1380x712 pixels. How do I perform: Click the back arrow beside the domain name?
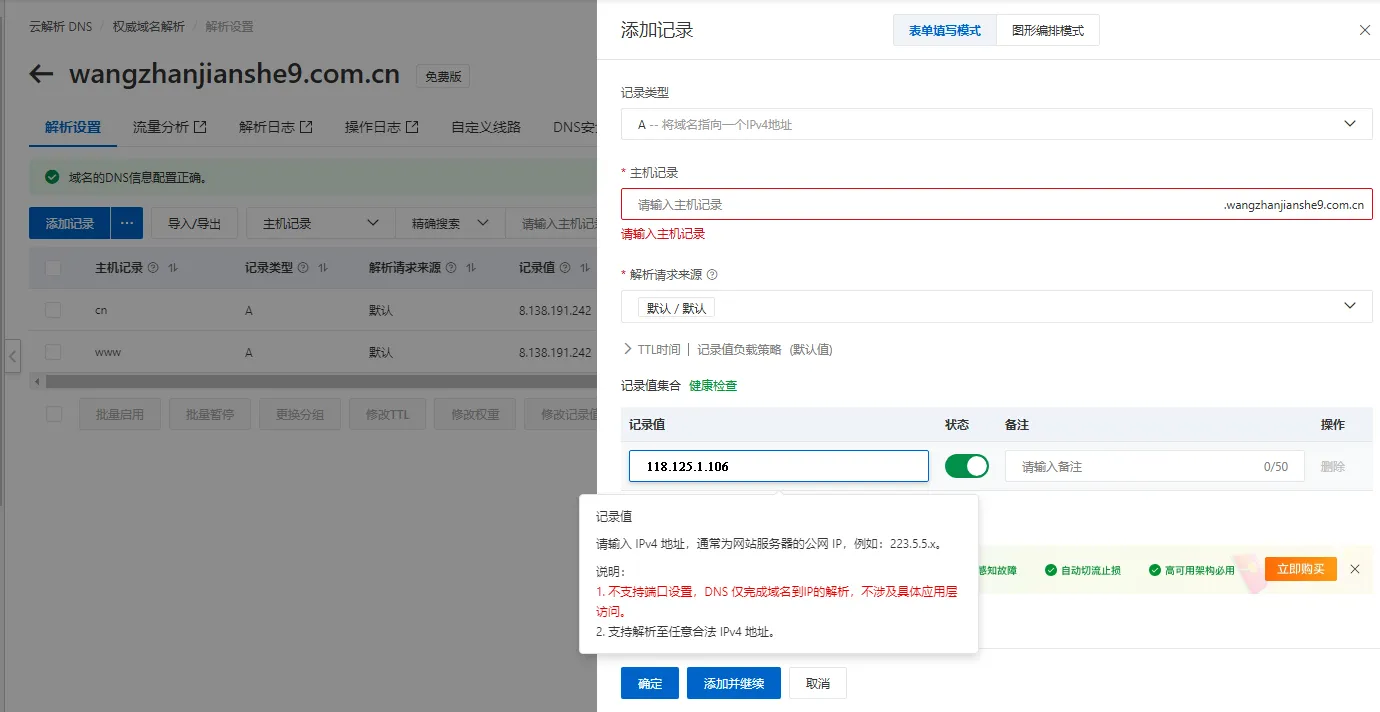pos(41,74)
